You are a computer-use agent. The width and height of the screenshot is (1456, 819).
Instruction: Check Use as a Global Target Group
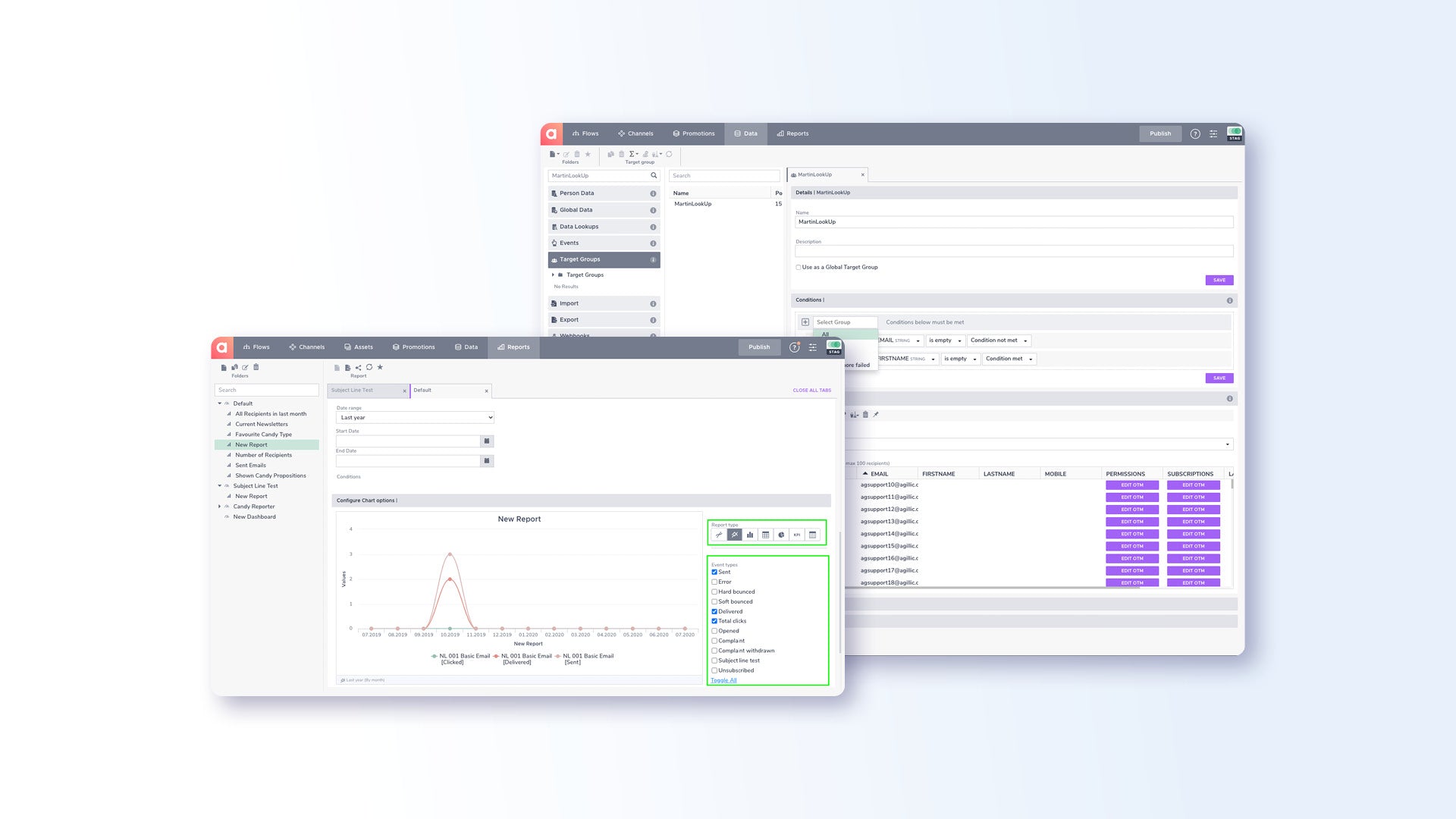click(x=799, y=268)
